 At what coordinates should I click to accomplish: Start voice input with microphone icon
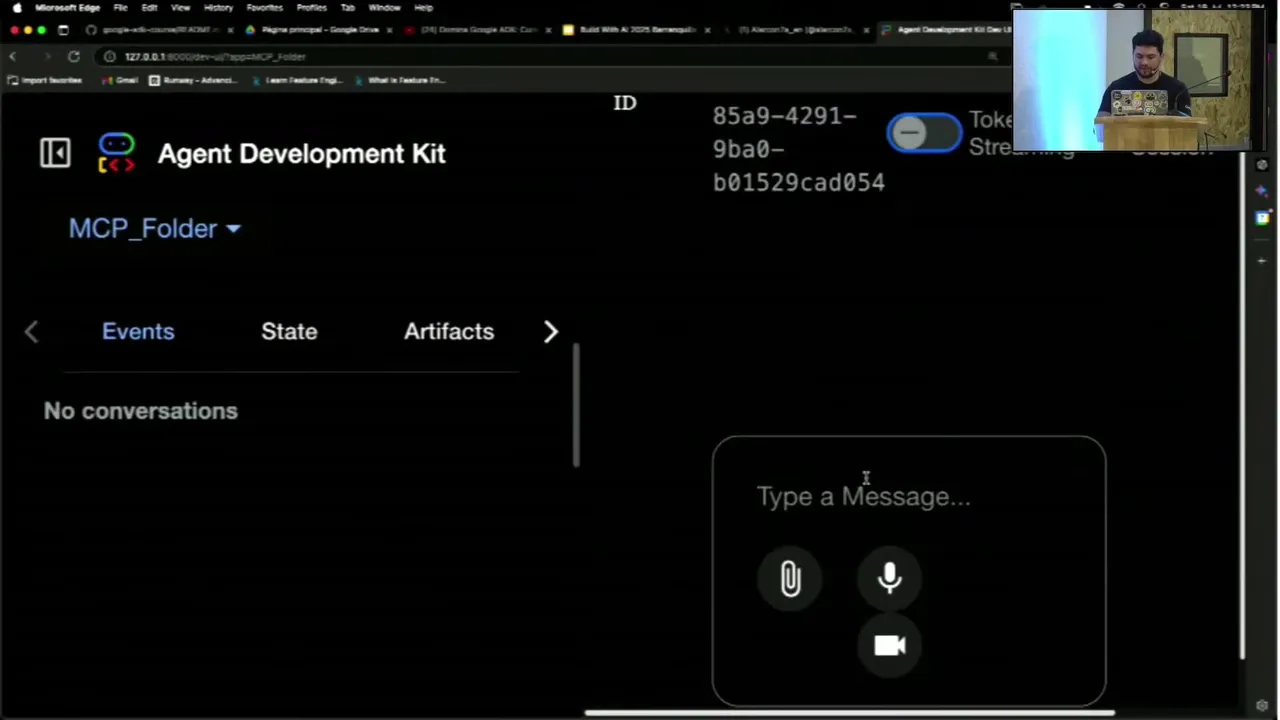point(890,579)
